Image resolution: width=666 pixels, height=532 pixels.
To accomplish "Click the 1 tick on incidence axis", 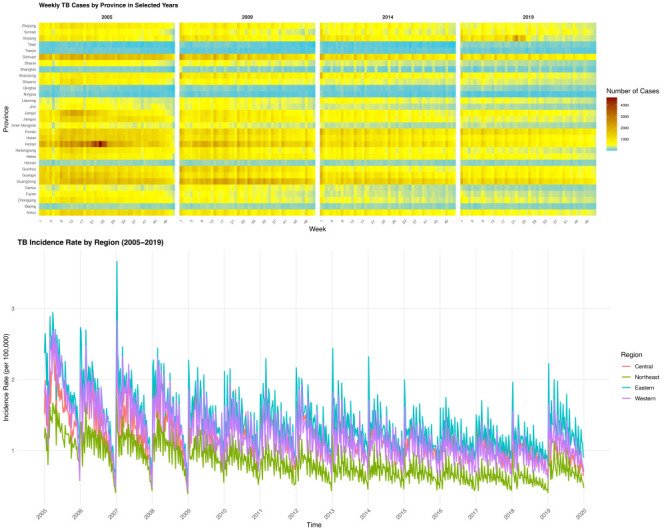I will pyautogui.click(x=13, y=450).
